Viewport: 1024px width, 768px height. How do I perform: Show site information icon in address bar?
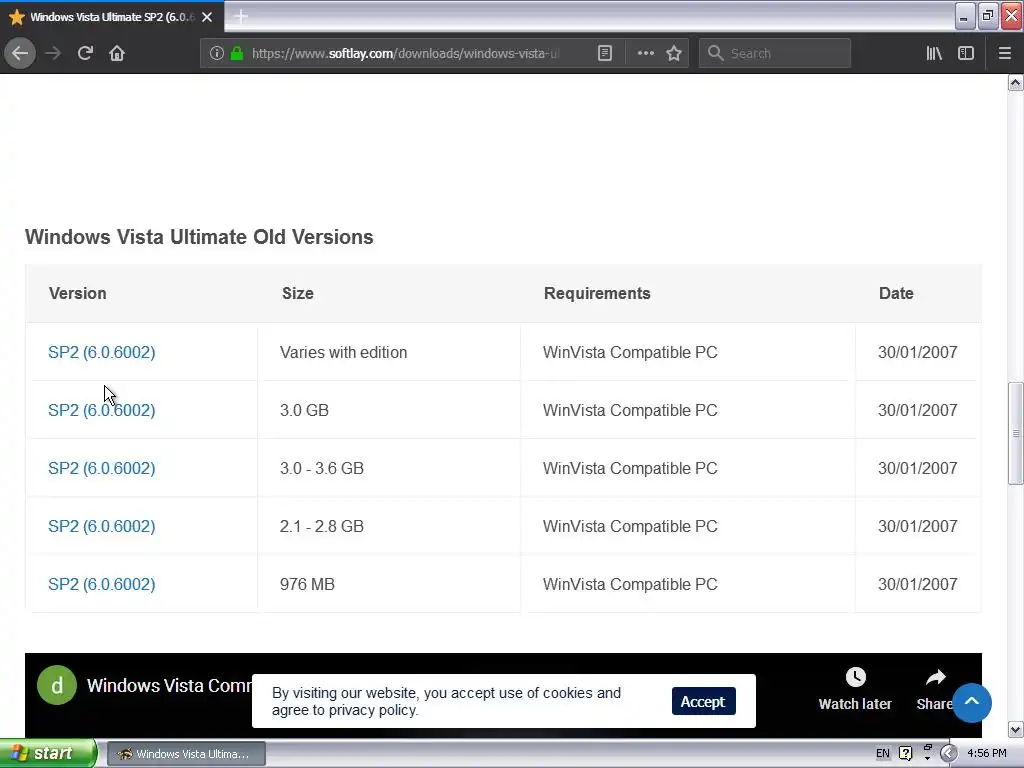[217, 53]
